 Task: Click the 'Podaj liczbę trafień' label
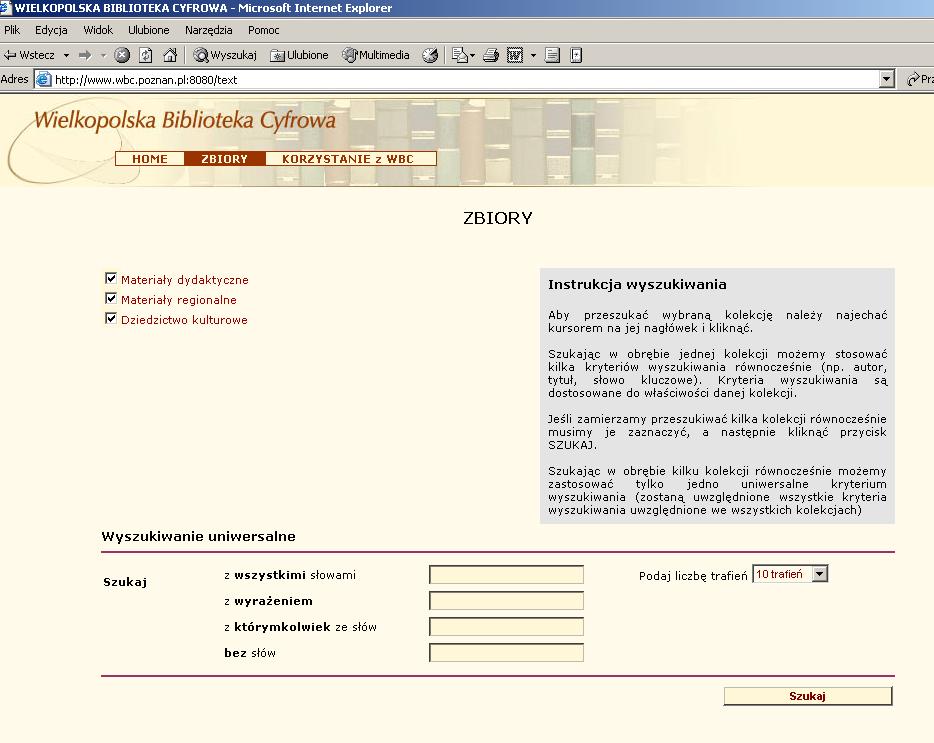pos(693,576)
